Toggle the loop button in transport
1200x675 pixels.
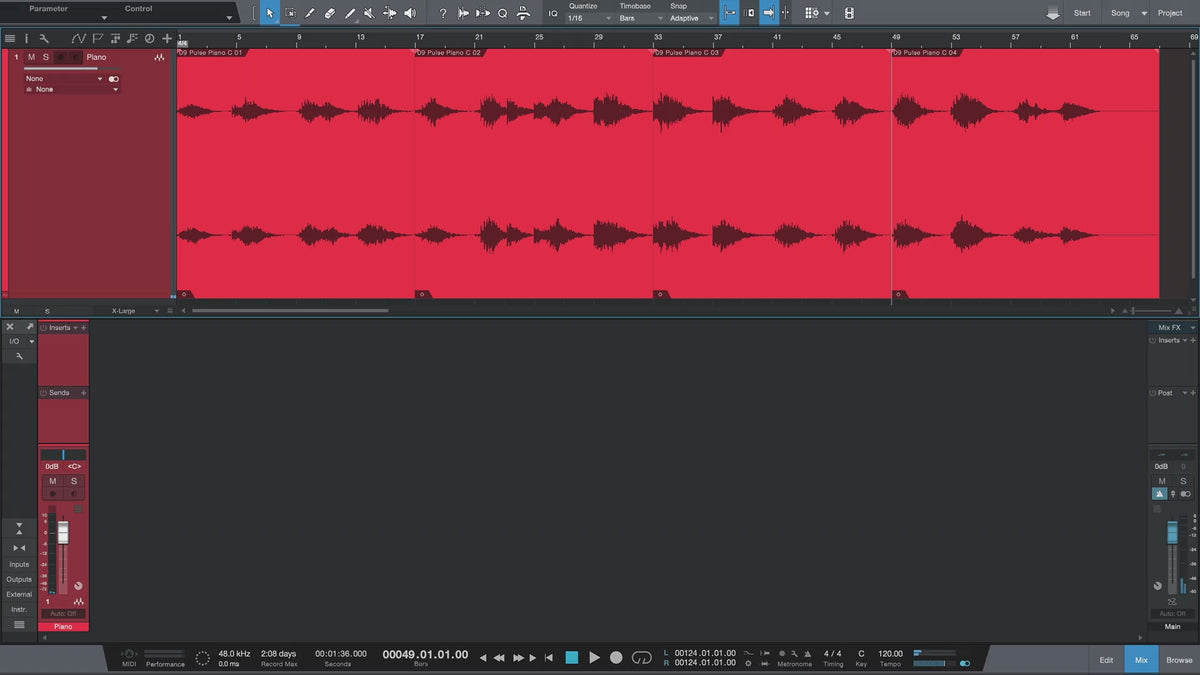point(642,657)
